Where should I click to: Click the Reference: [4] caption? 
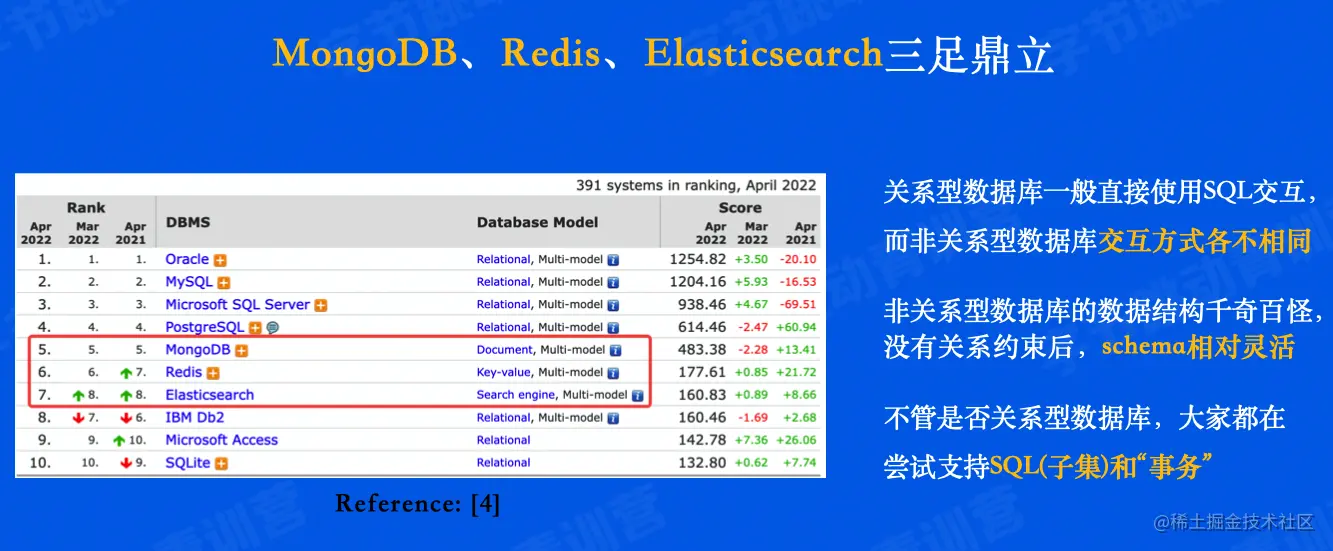tap(417, 504)
